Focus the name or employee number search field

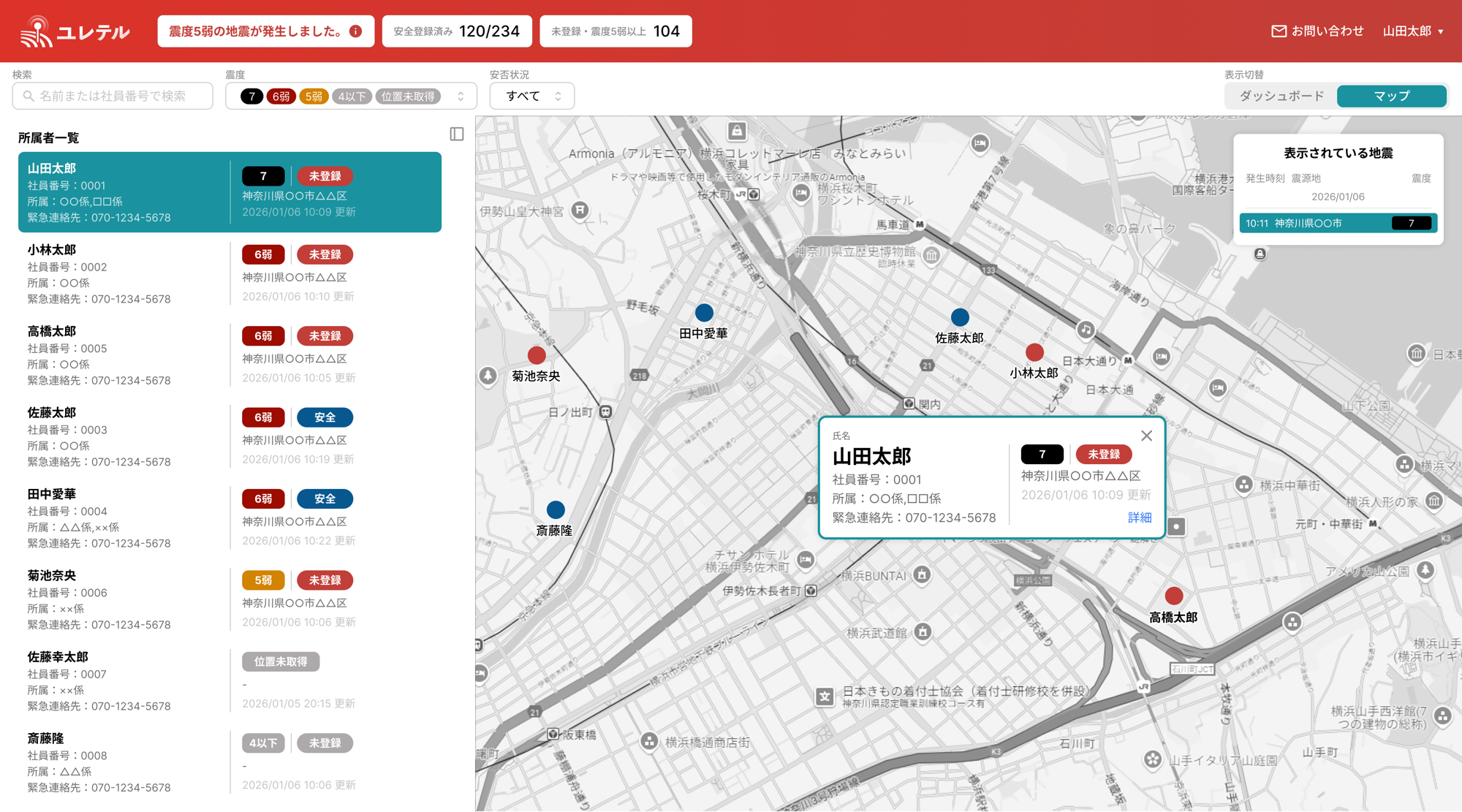(113, 96)
